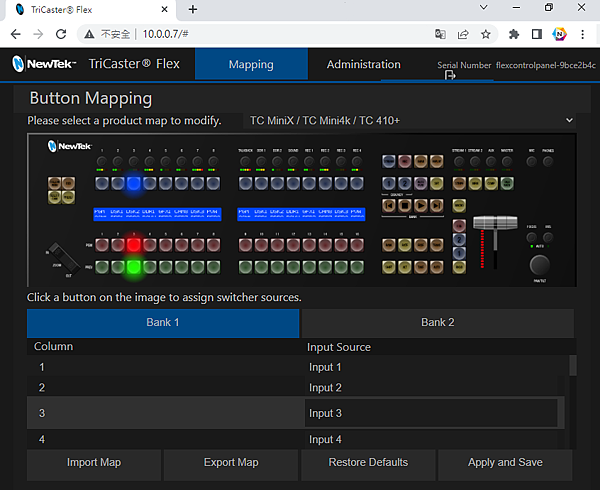Click the share page icon in address bar
600x490 pixels.
pos(463,34)
